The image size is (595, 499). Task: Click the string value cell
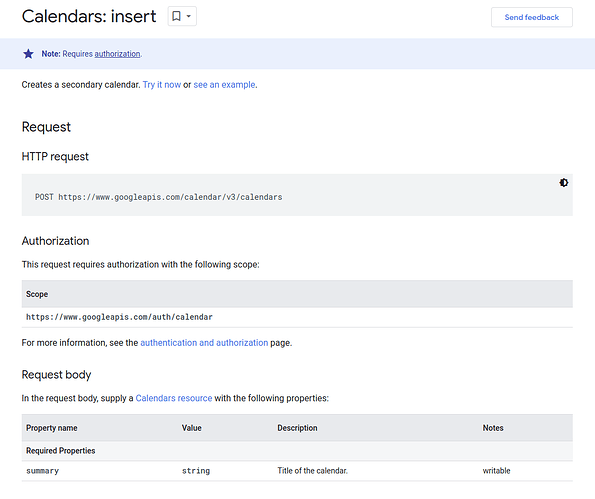point(196,471)
